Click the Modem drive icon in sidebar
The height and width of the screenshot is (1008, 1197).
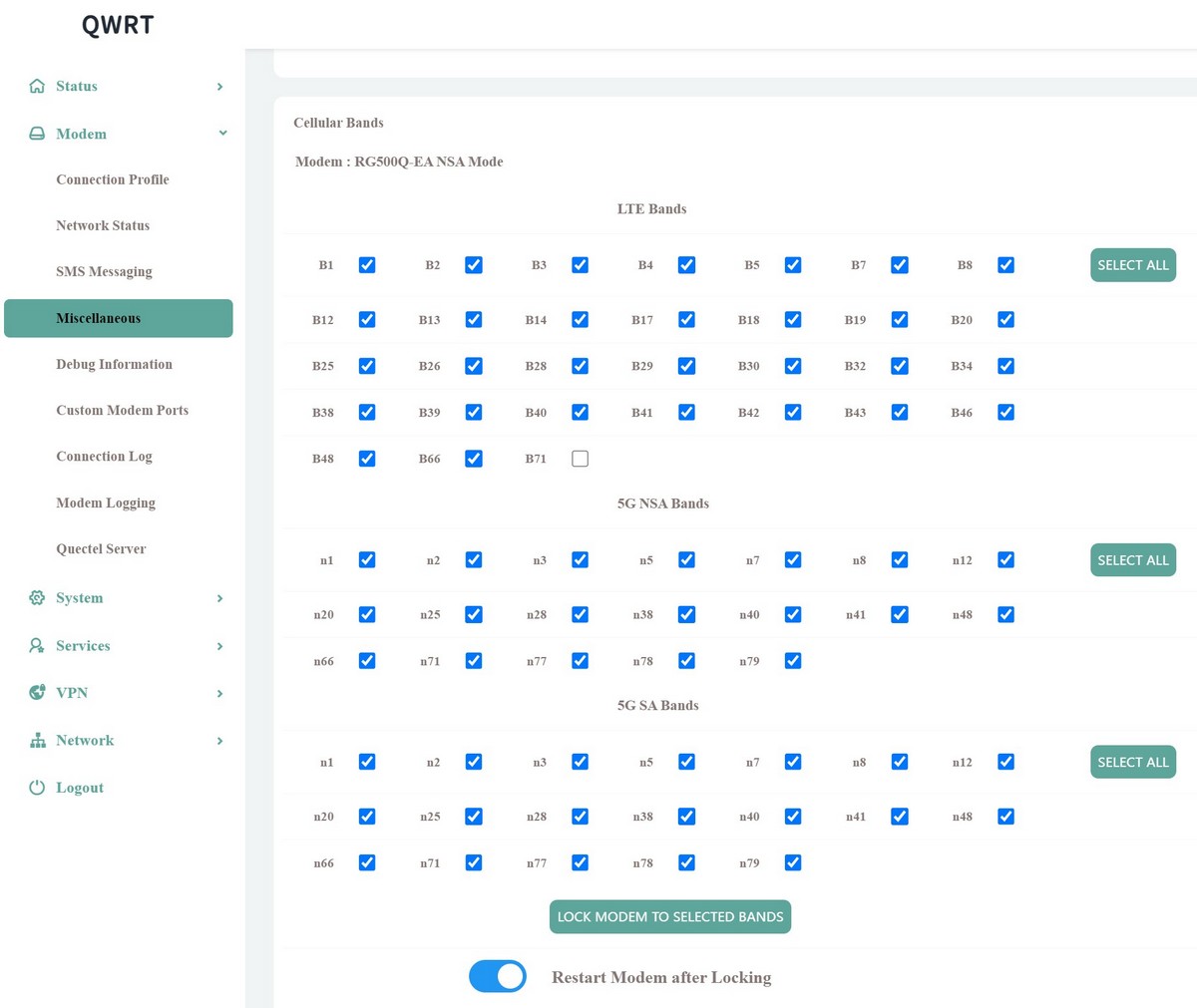coord(37,134)
